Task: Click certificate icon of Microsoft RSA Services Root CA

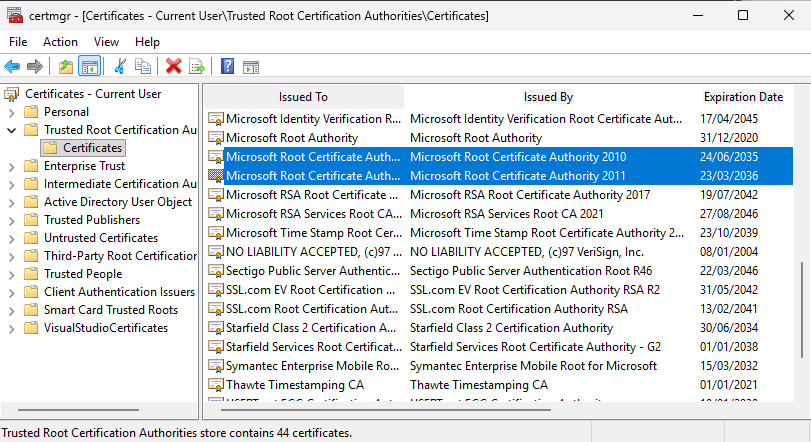Action: click(x=216, y=214)
